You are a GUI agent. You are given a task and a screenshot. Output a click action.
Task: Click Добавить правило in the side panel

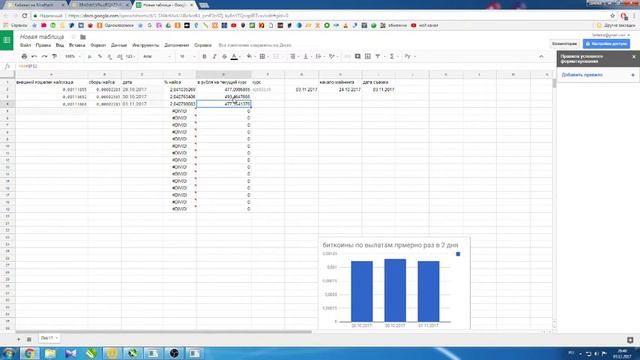(582, 75)
